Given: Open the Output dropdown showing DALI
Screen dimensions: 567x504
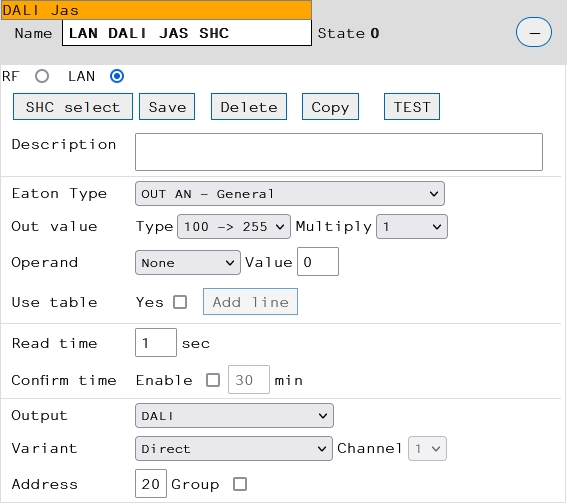Looking at the screenshot, I should [234, 416].
